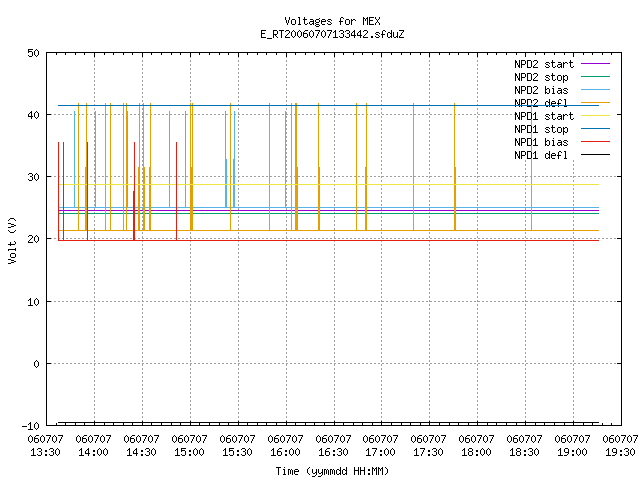Click the light blue NPD2 bias legend sample
The height and width of the screenshot is (480, 640).
(x=595, y=90)
